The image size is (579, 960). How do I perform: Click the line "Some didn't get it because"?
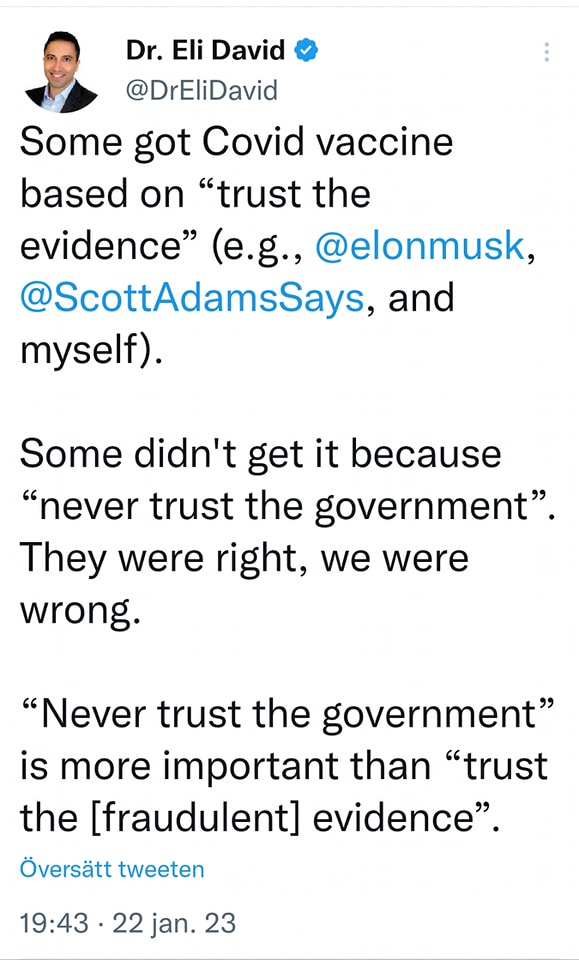tap(261, 454)
